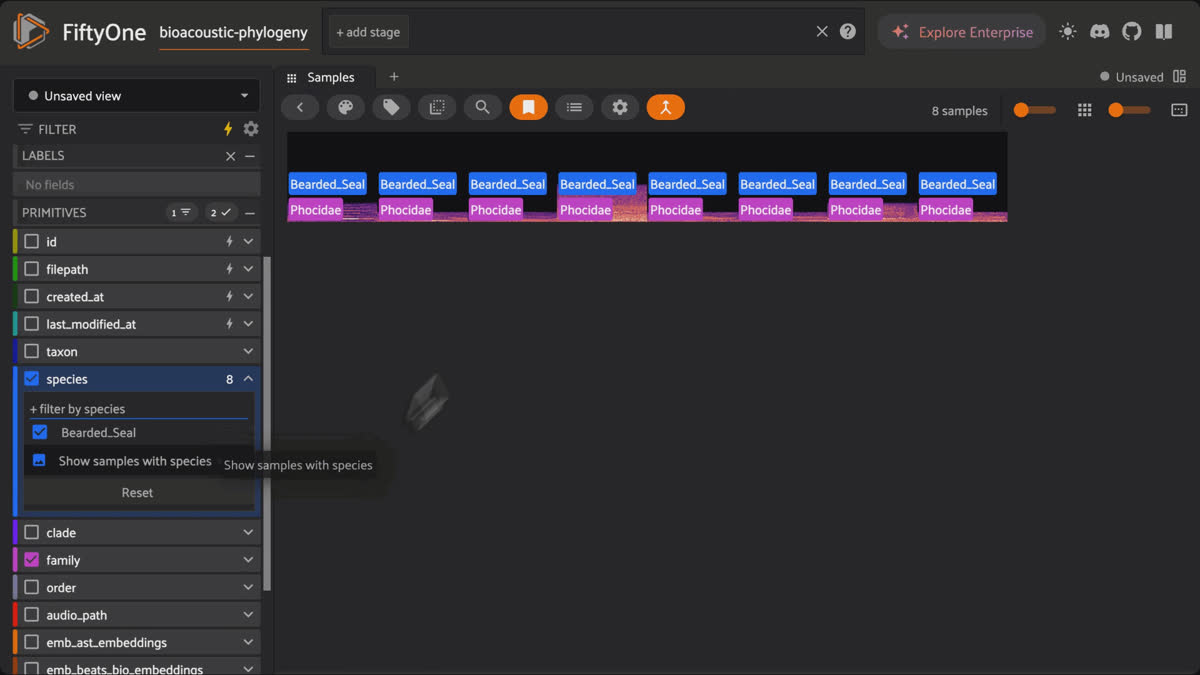Collapse the PRIMITIVES group
Image resolution: width=1200 pixels, height=675 pixels.
pos(250,213)
